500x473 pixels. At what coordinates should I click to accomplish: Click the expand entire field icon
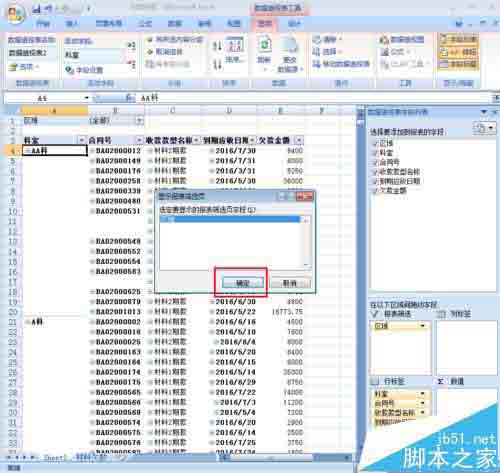point(131,45)
